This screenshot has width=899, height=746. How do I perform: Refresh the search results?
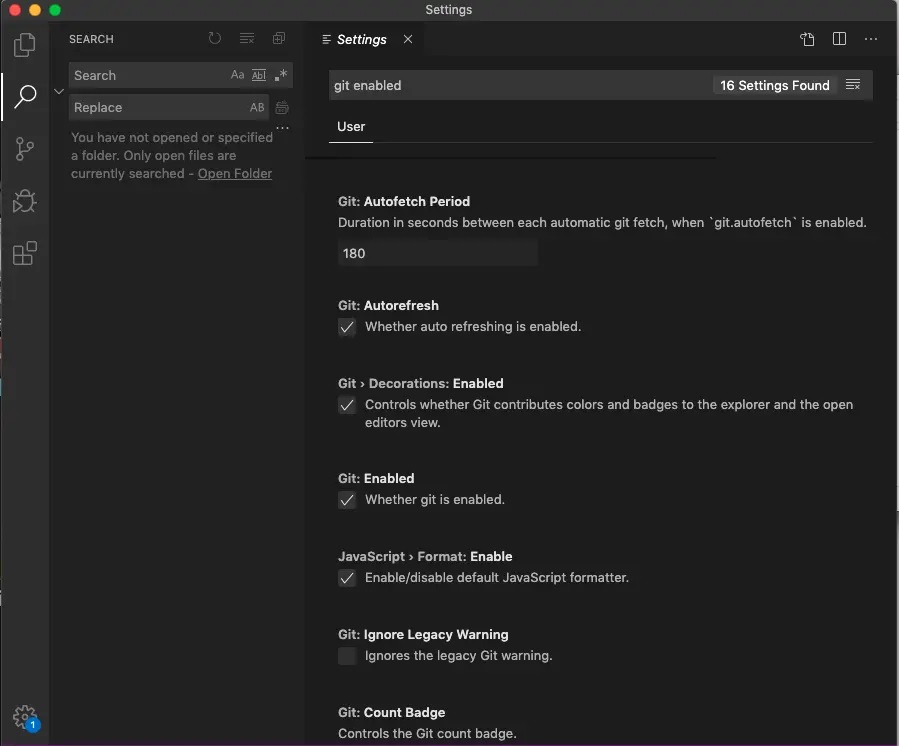point(215,39)
